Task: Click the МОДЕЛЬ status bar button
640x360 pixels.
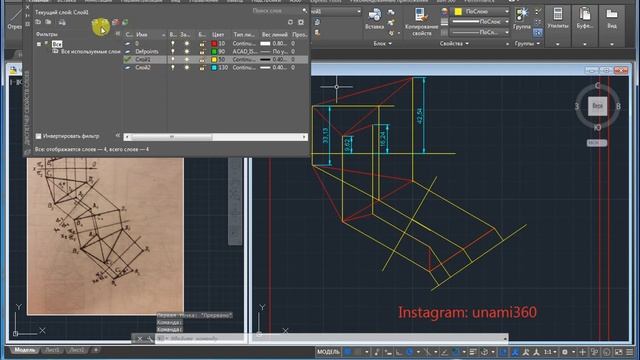Action: click(328, 351)
